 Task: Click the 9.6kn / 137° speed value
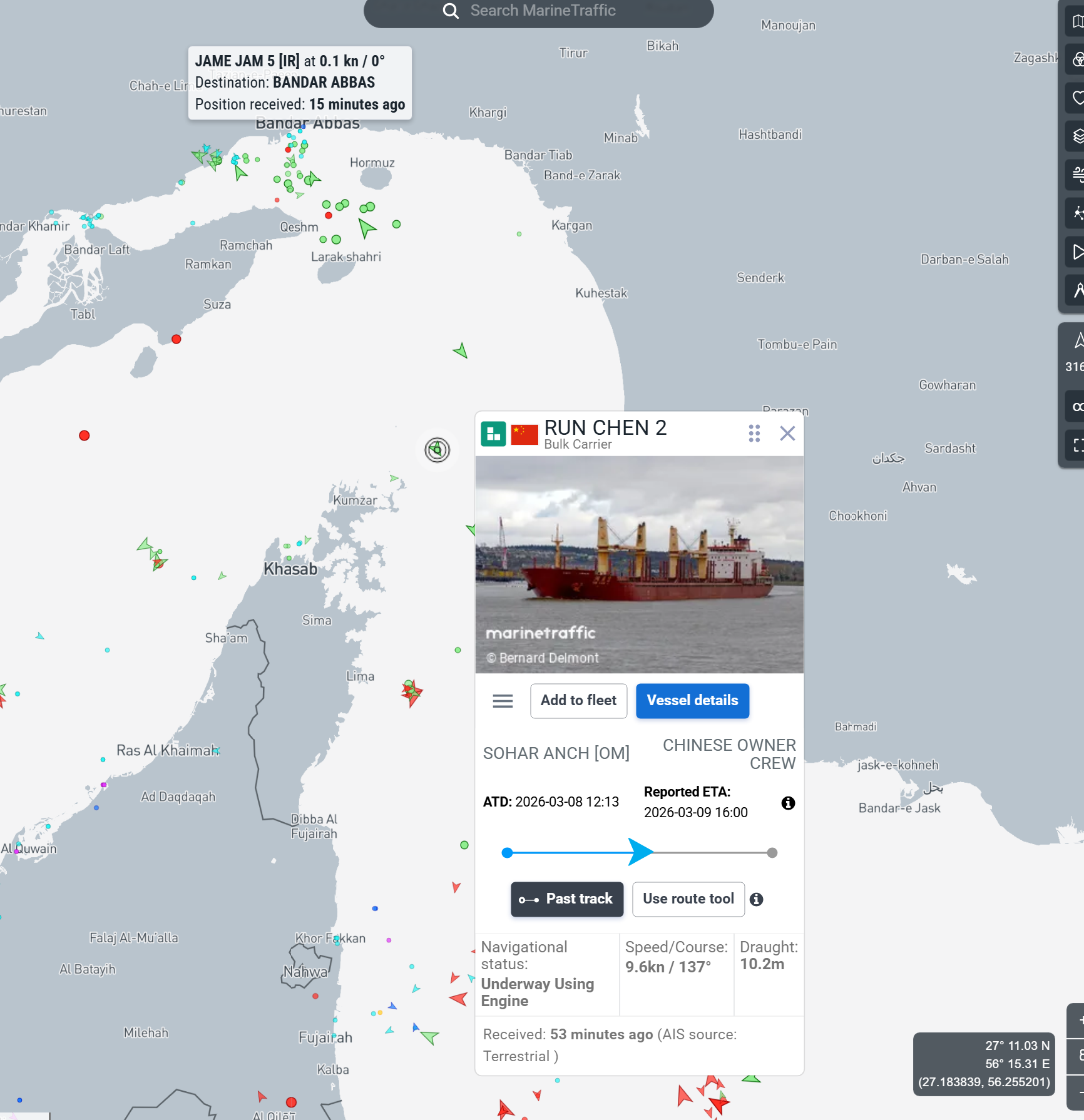tap(668, 967)
